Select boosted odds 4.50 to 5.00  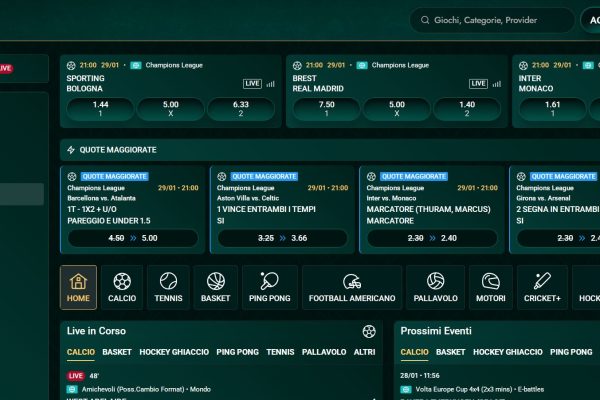pyautogui.click(x=133, y=238)
